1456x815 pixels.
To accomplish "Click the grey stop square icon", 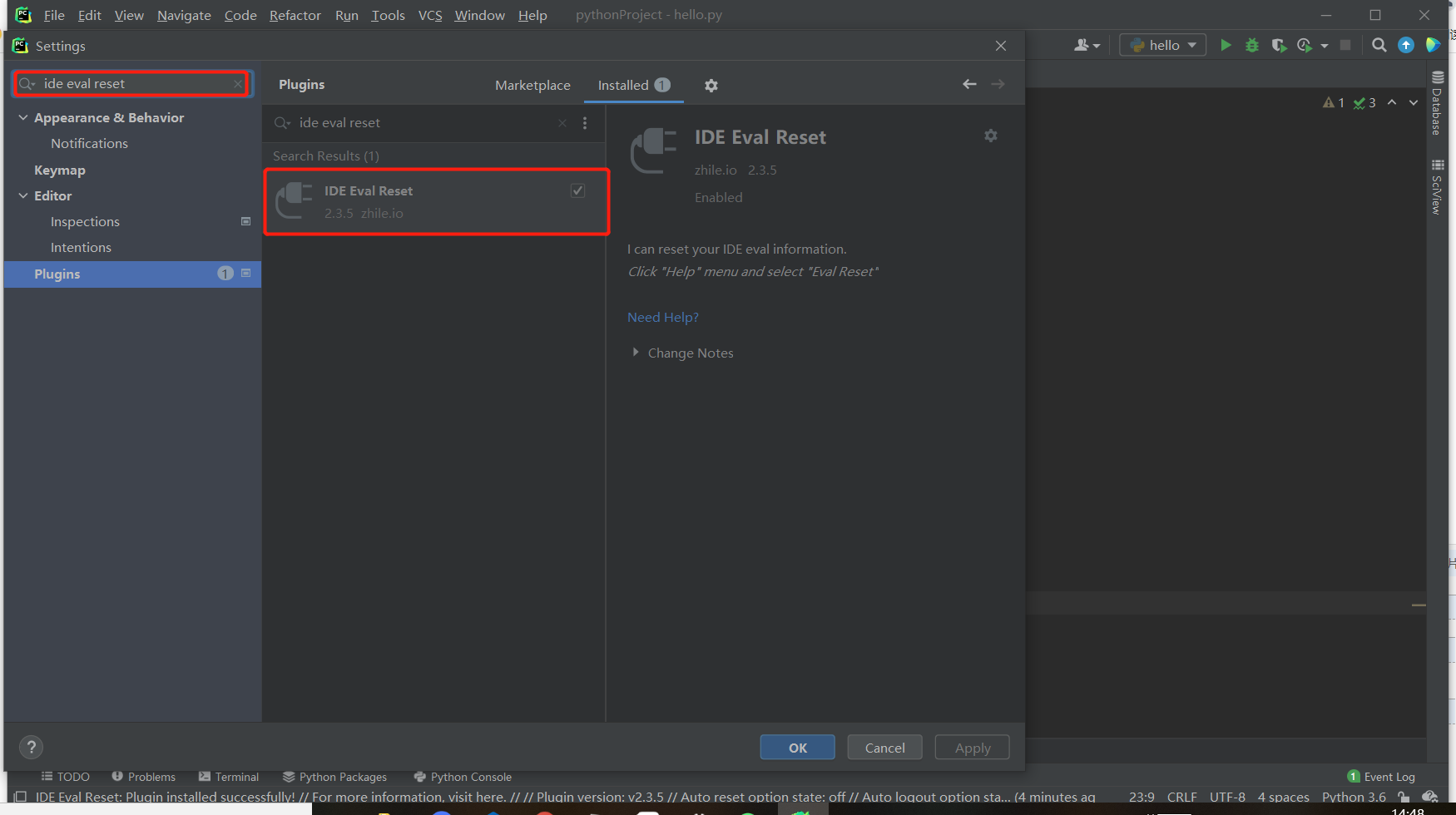I will (x=1345, y=45).
